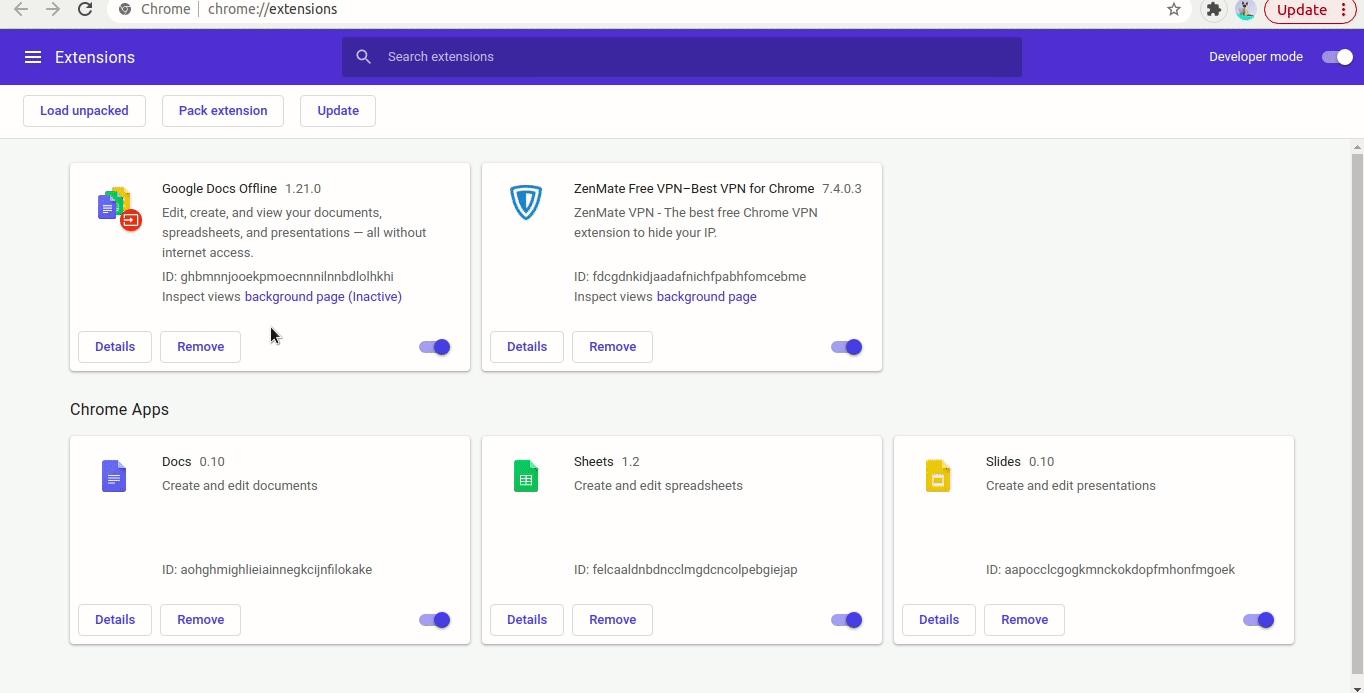Open Google Docs Offline background page link
The width and height of the screenshot is (1364, 693).
click(323, 297)
